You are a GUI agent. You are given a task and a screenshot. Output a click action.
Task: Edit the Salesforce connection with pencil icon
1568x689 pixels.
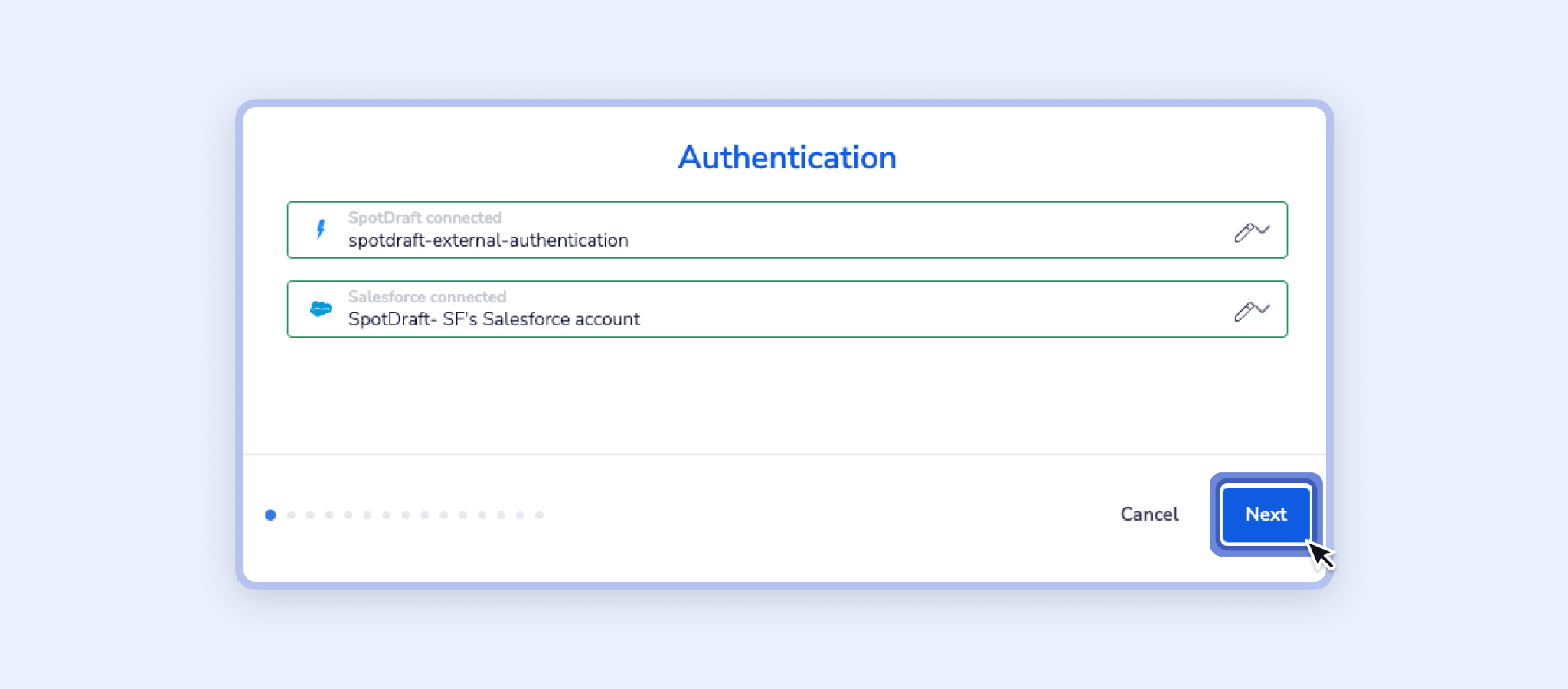[1244, 311]
